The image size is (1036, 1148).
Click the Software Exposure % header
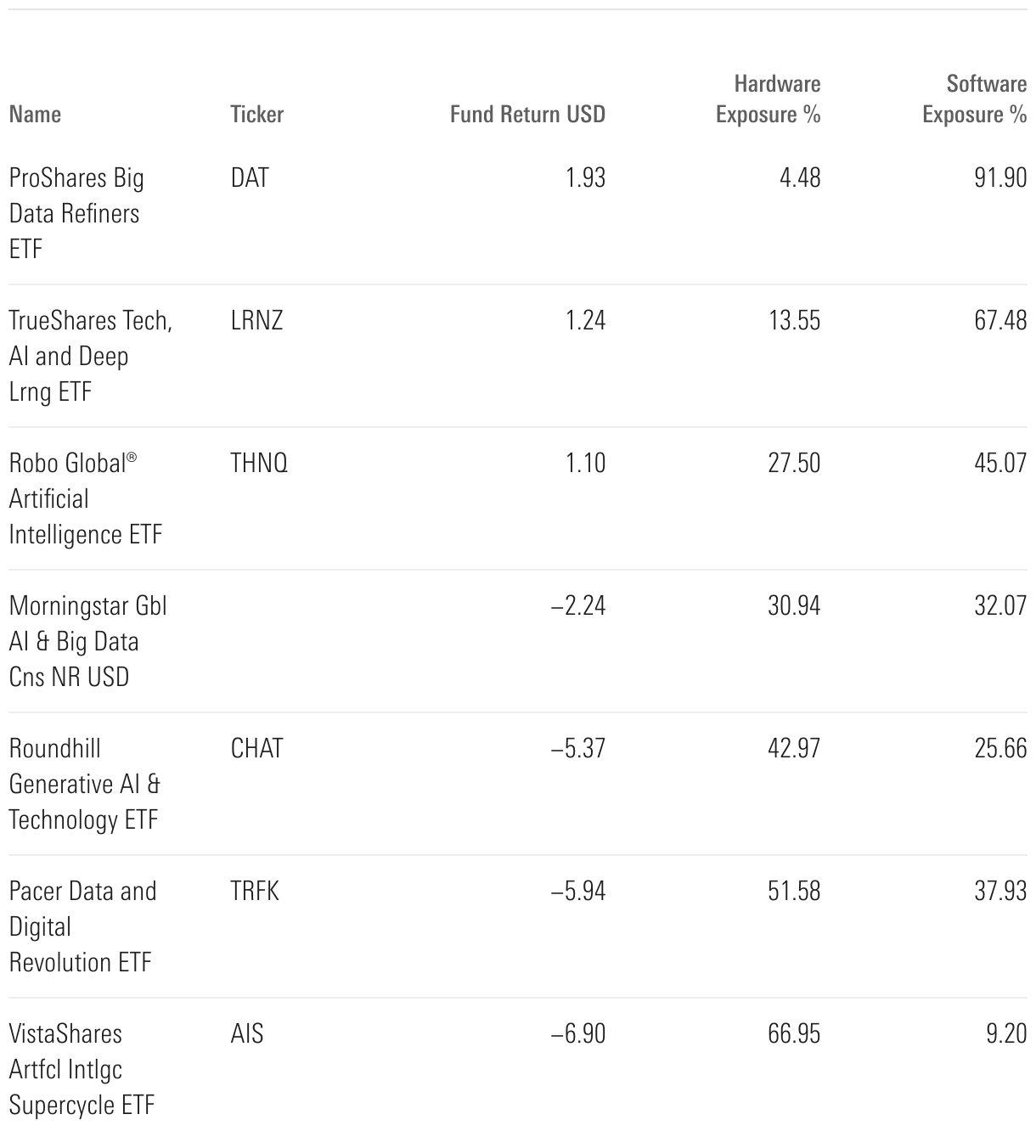[975, 98]
